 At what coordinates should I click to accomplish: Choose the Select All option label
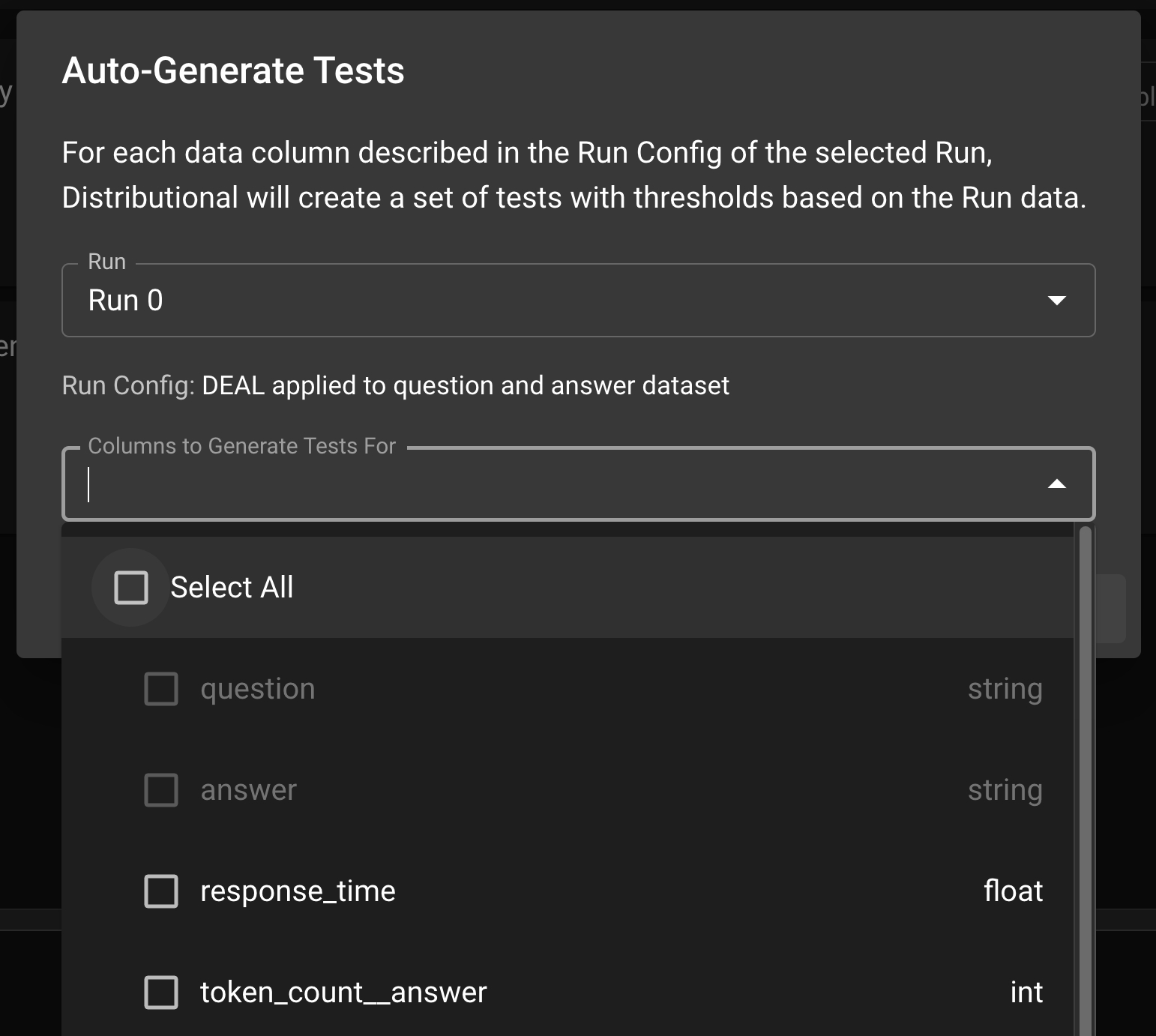pyautogui.click(x=232, y=588)
